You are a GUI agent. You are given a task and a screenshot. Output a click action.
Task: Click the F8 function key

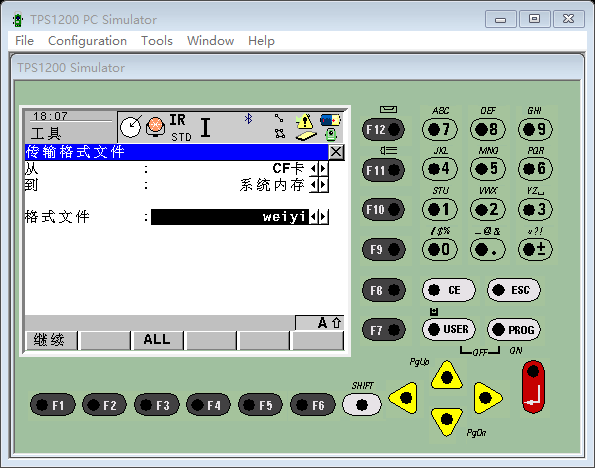coord(383,290)
